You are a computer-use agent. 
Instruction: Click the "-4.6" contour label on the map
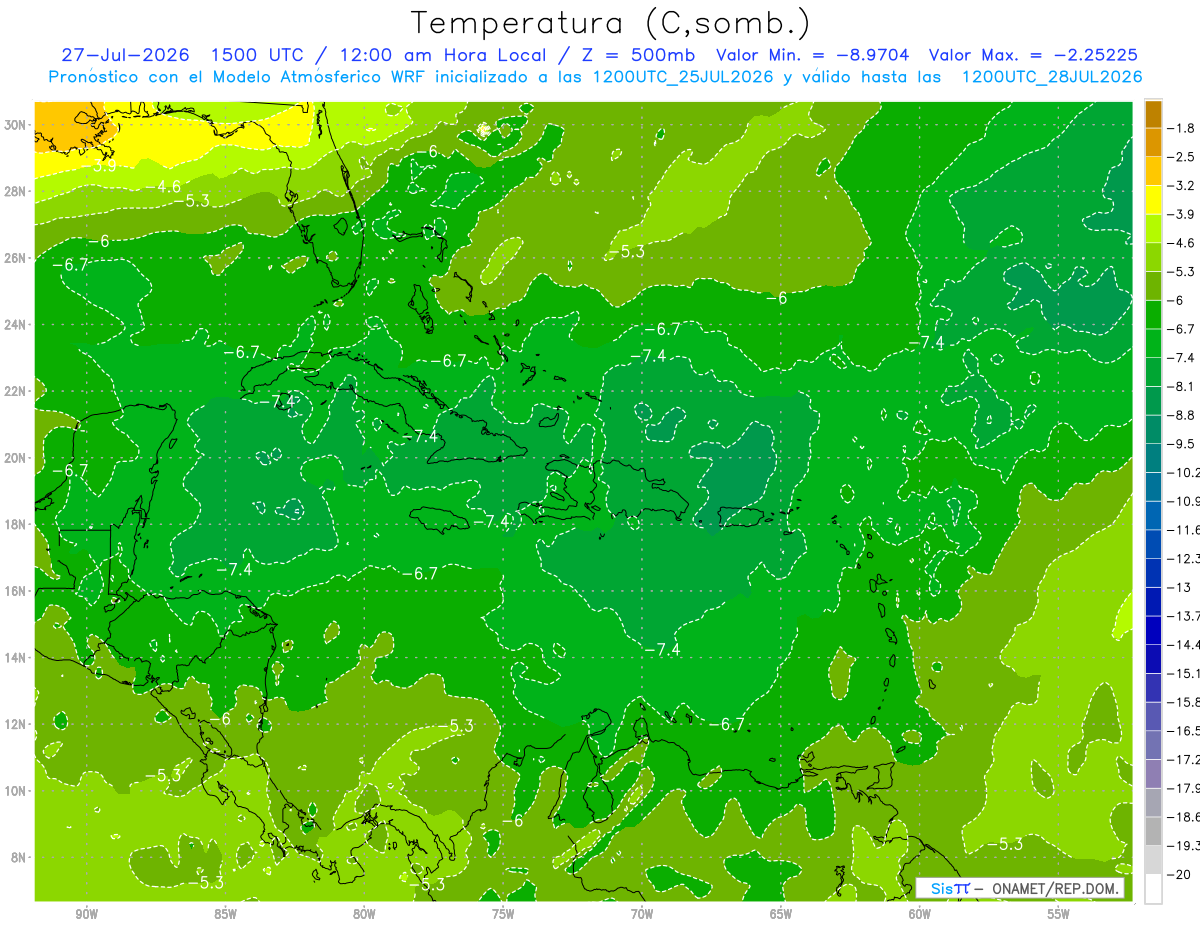click(x=164, y=186)
